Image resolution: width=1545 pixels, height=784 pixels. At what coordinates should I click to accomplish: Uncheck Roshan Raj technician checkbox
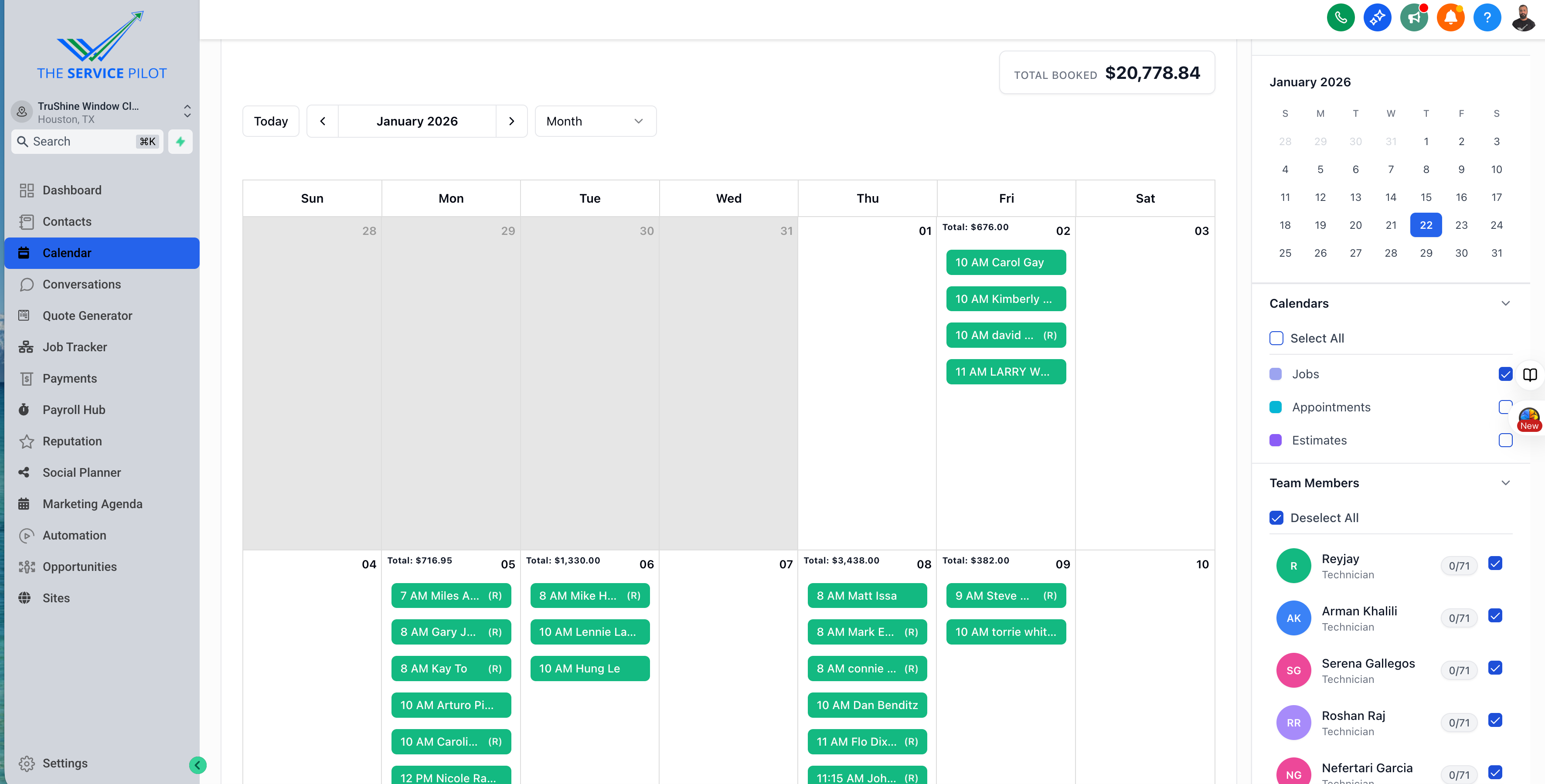point(1494,720)
